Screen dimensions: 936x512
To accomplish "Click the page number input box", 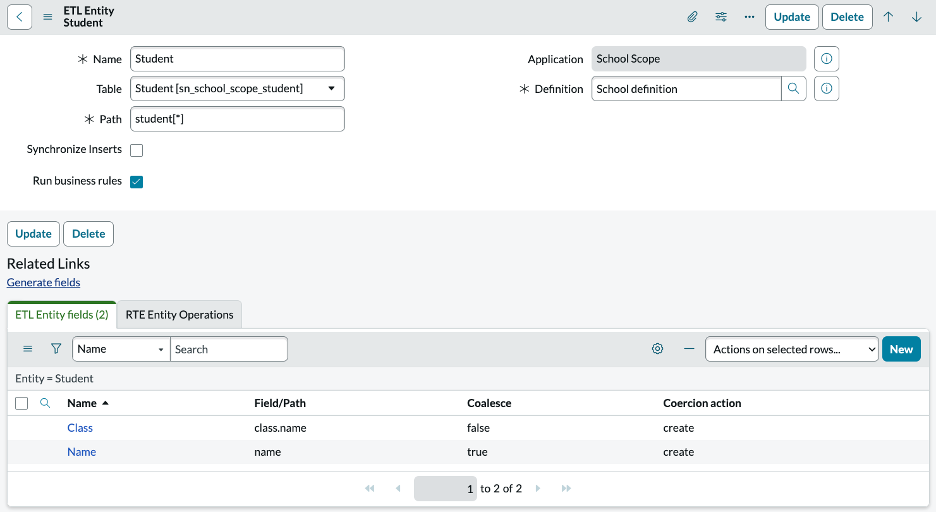I will pos(445,488).
